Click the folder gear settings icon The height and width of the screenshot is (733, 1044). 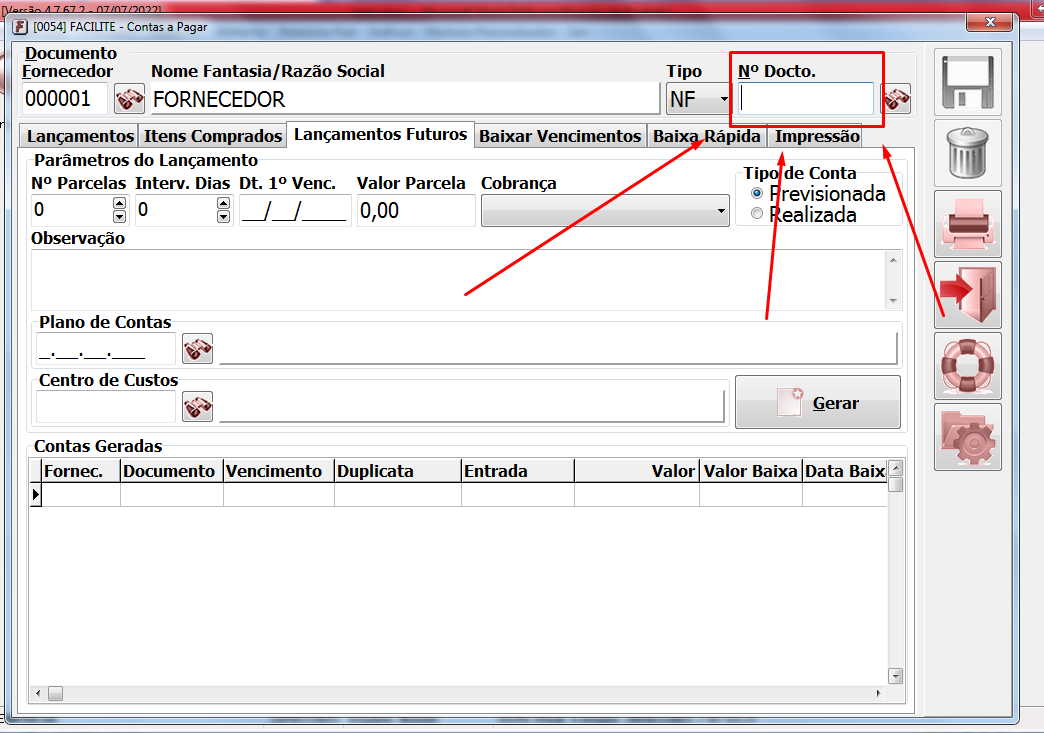(967, 437)
